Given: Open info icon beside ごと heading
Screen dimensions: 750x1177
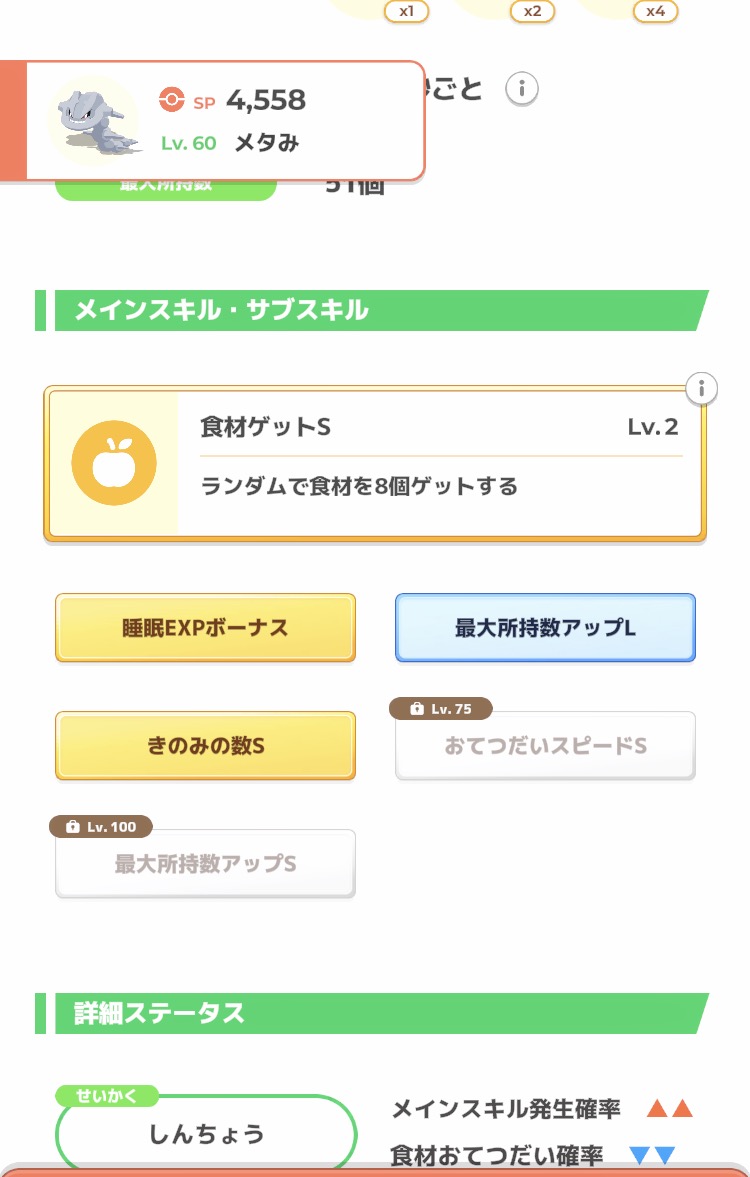Looking at the screenshot, I should click(x=521, y=89).
